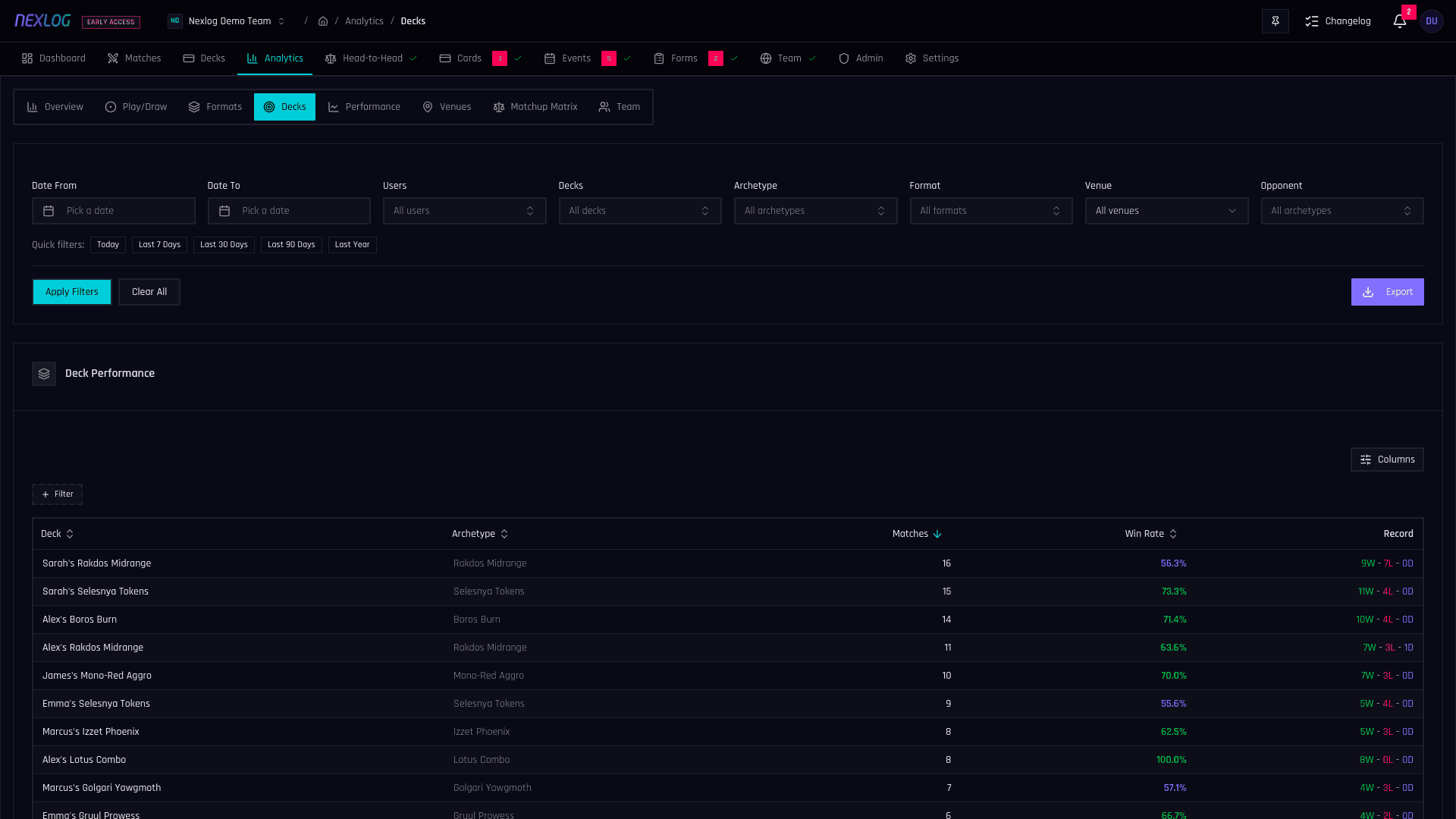This screenshot has width=1456, height=819.
Task: Click the Export download icon
Action: point(1368,292)
